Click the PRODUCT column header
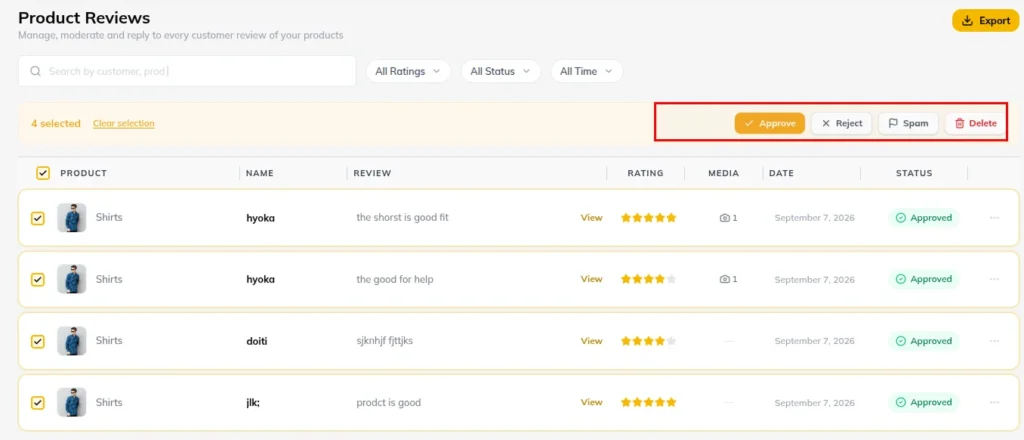This screenshot has height=440, width=1024. tap(84, 173)
